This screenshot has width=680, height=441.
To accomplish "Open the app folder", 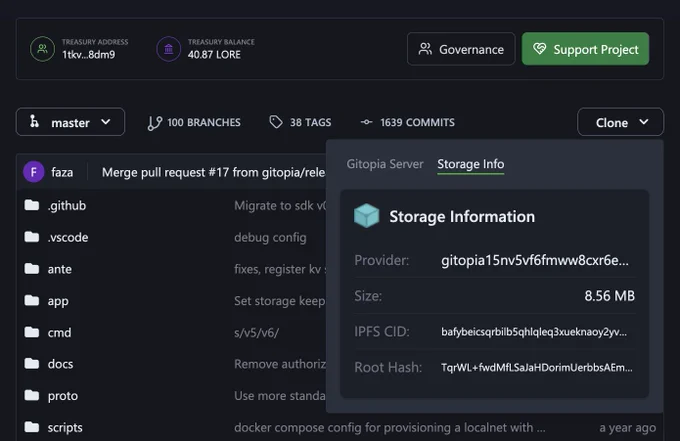I will (x=58, y=301).
